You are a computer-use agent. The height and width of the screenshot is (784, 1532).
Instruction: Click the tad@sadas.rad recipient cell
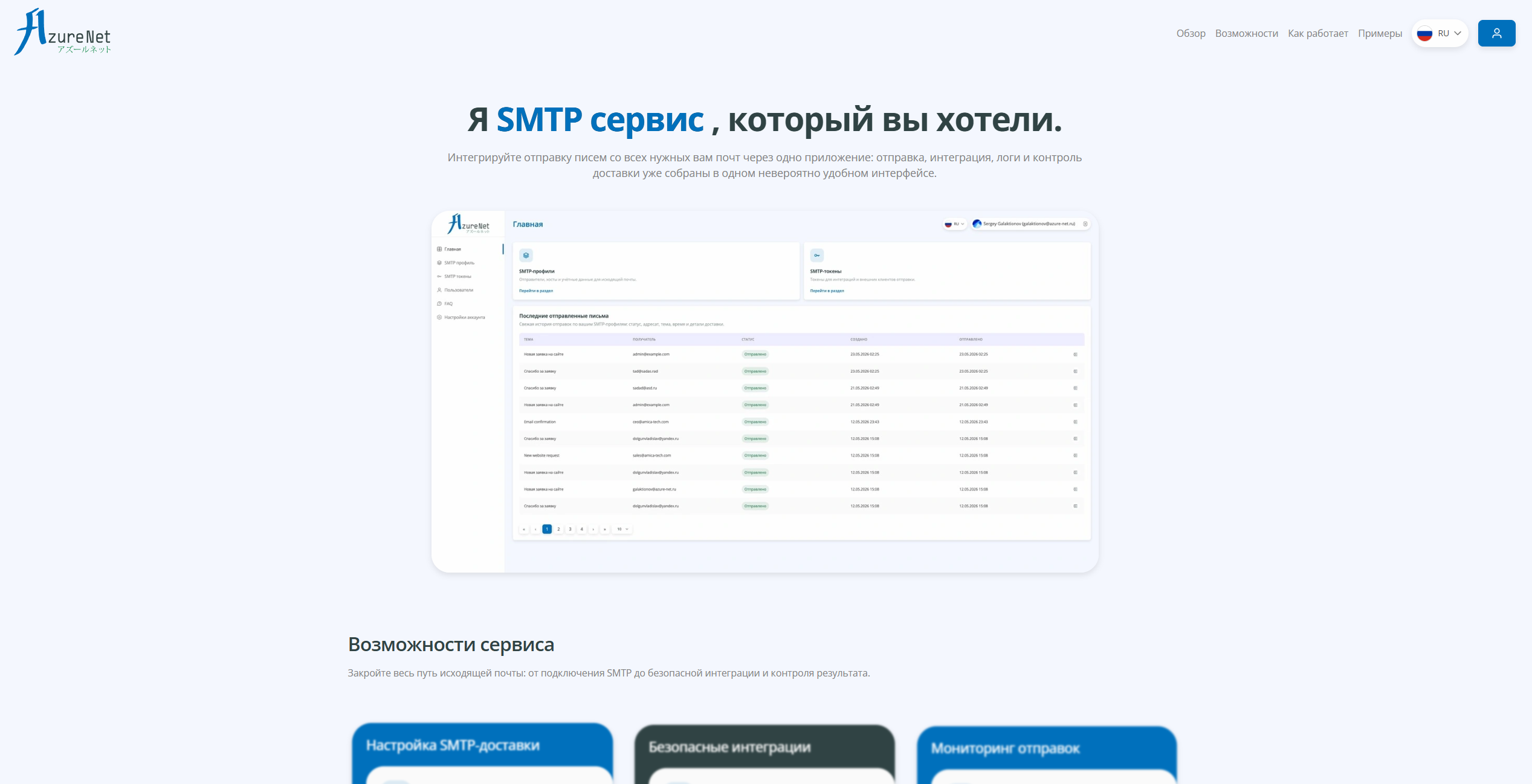pyautogui.click(x=645, y=371)
